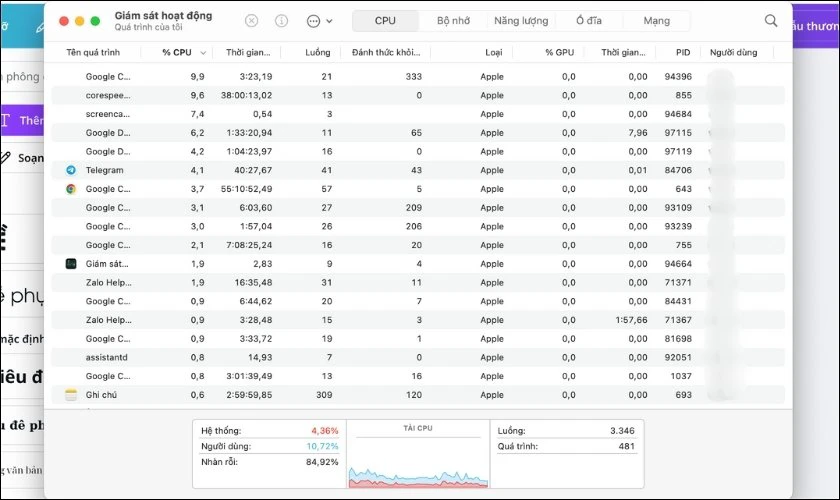This screenshot has height=500, width=840.
Task: Open the process info (i) icon
Action: coord(281,20)
